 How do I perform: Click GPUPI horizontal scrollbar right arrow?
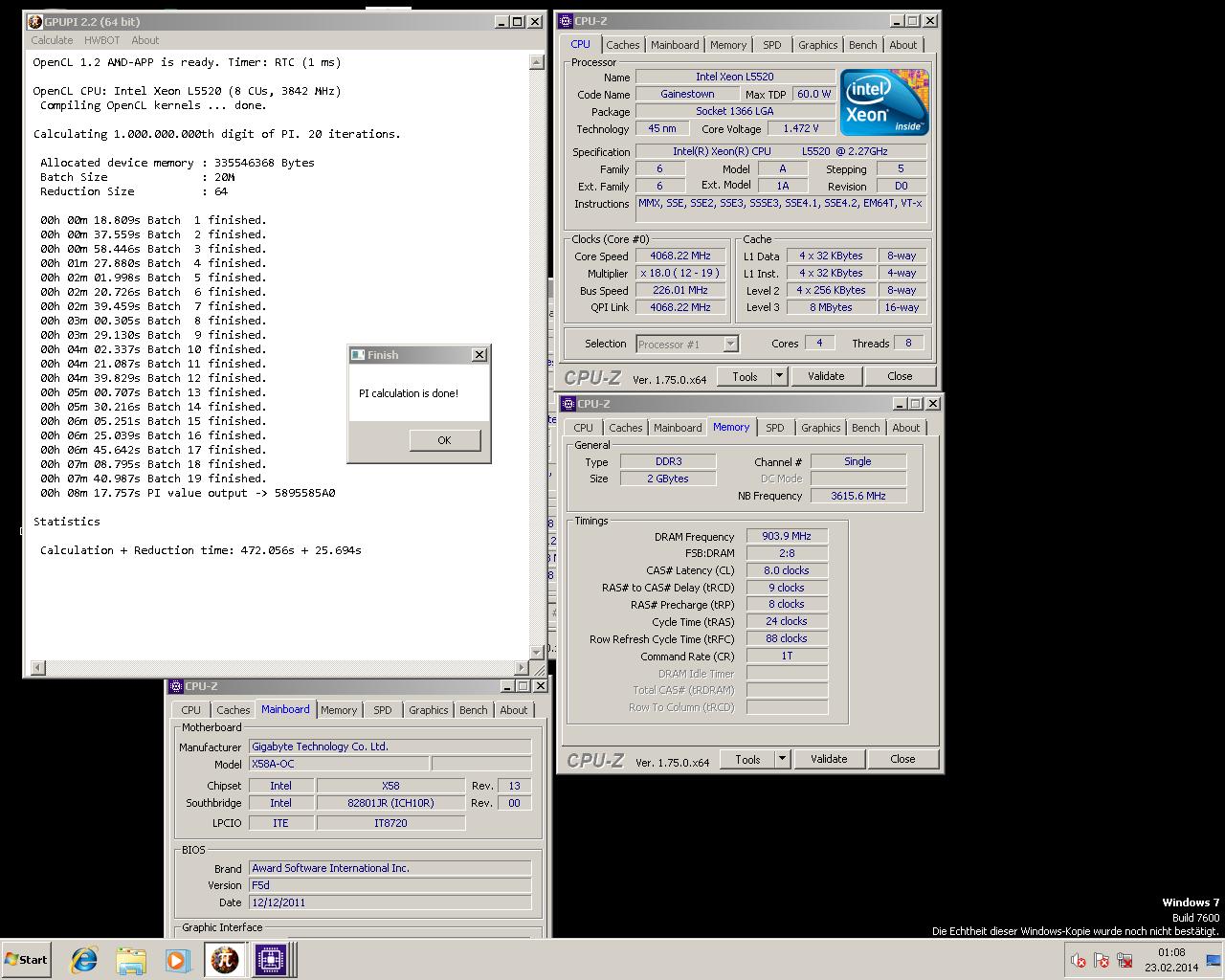522,667
